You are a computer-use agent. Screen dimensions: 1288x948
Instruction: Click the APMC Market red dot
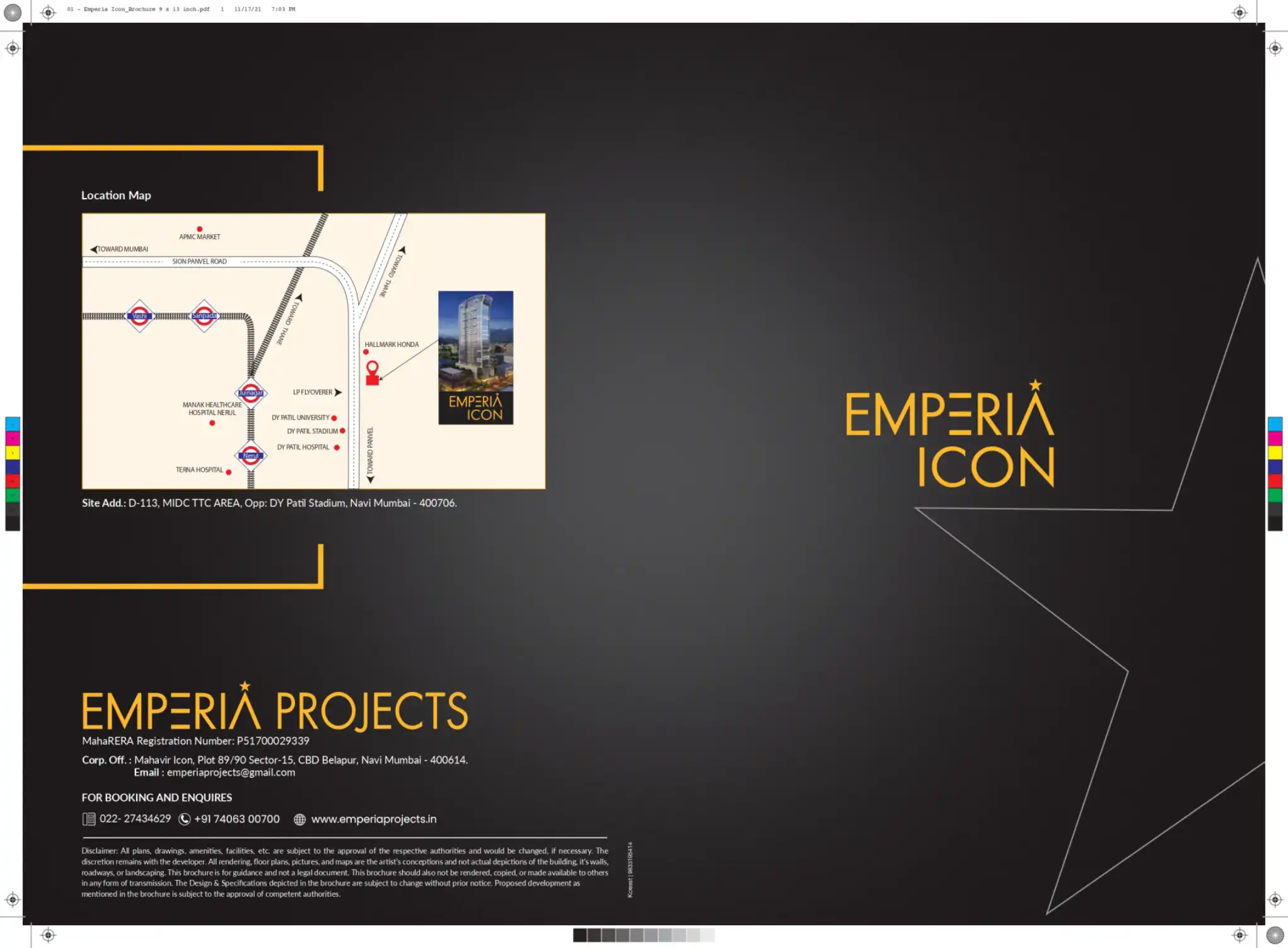pos(199,229)
